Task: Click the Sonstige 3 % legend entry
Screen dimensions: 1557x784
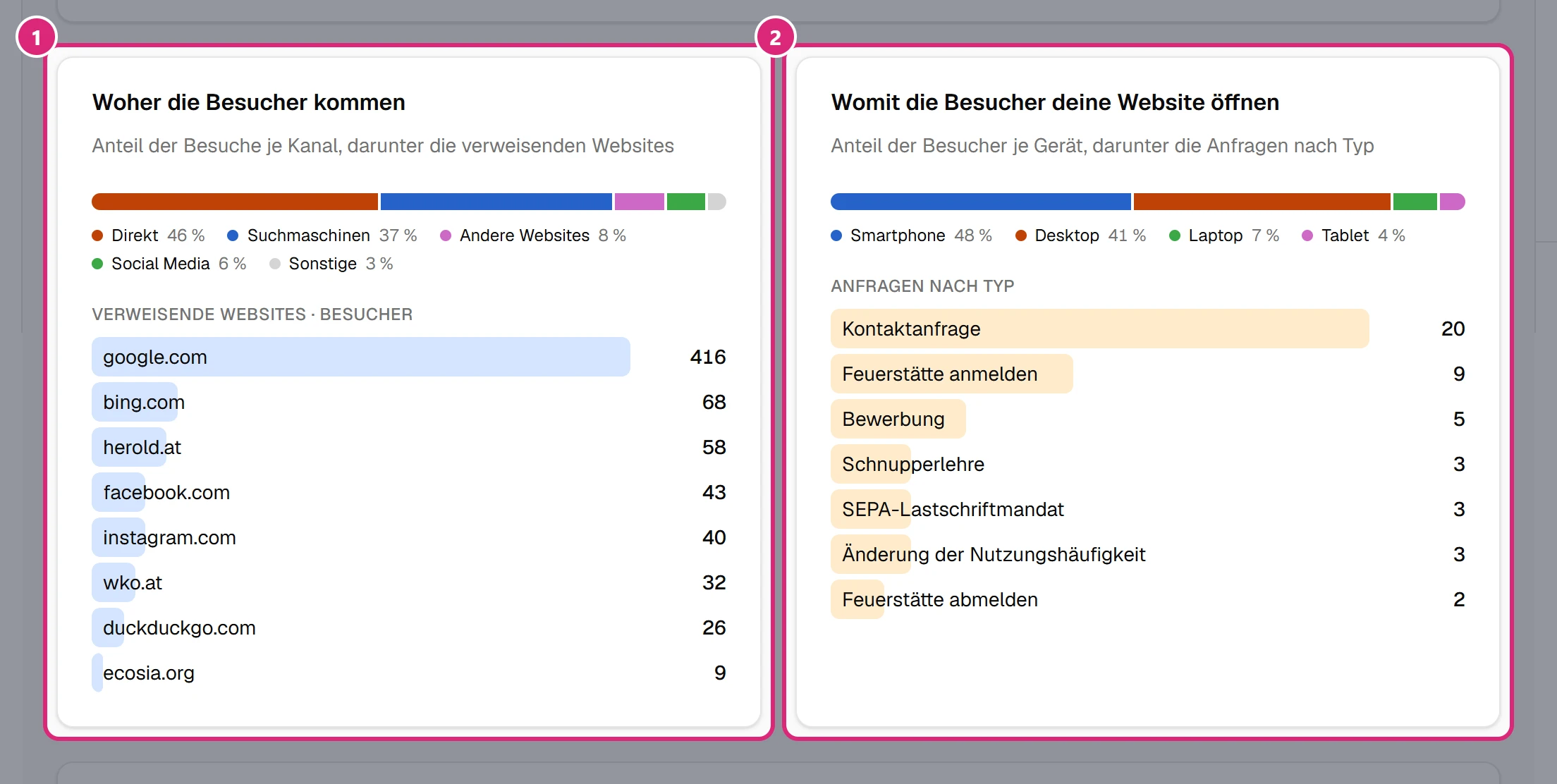Action: pyautogui.click(x=331, y=264)
